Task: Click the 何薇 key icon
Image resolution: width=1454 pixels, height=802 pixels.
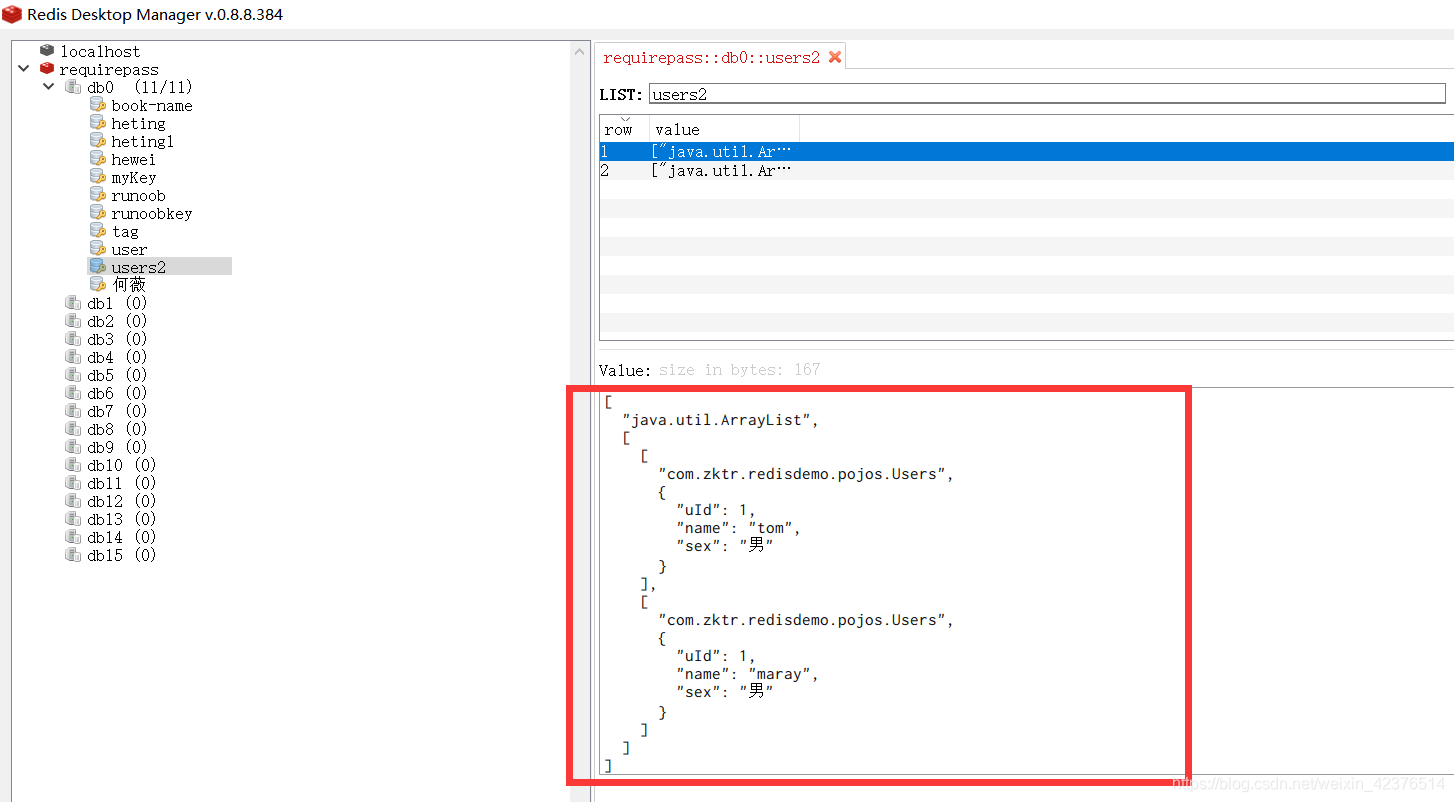Action: (x=97, y=285)
